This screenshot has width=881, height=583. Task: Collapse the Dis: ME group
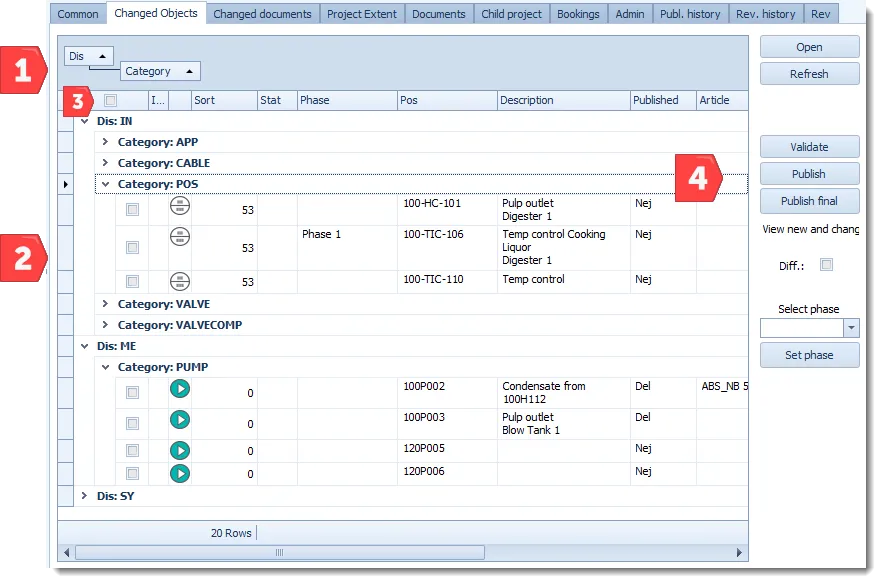point(85,347)
